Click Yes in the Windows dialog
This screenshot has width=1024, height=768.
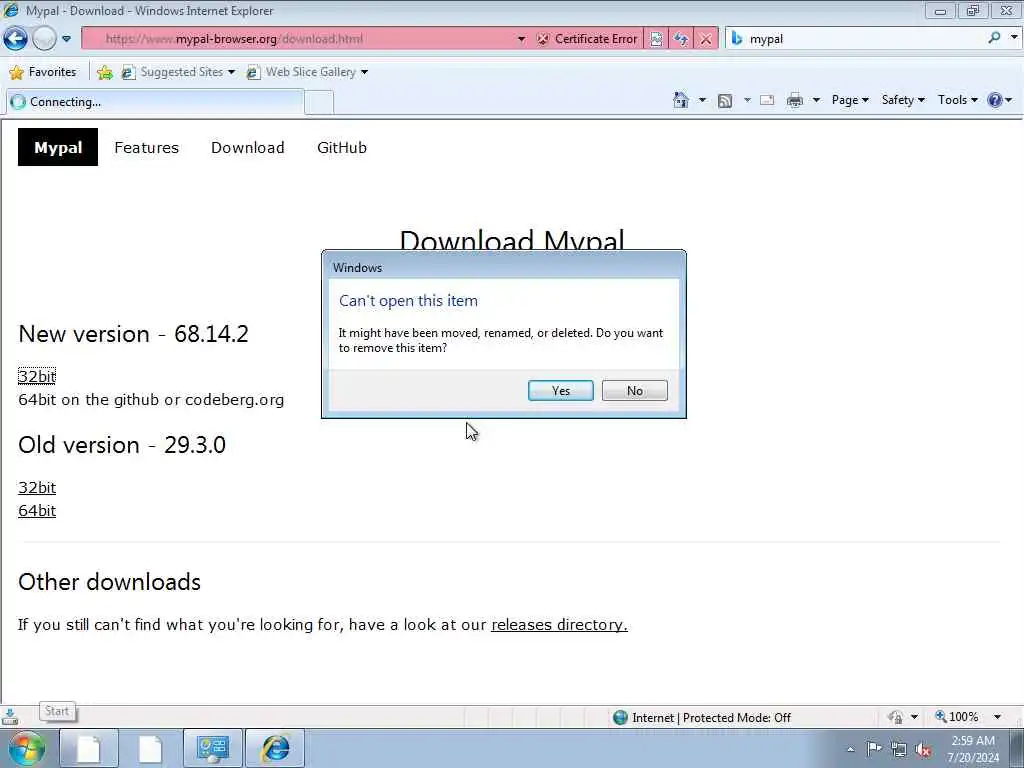click(x=560, y=391)
